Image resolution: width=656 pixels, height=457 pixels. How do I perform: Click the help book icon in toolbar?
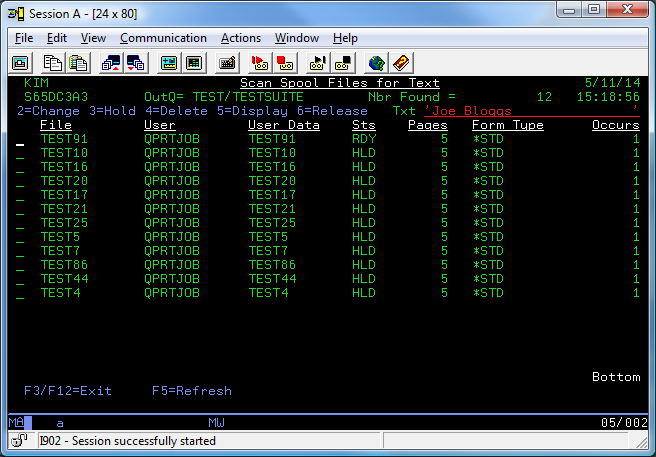(401, 62)
